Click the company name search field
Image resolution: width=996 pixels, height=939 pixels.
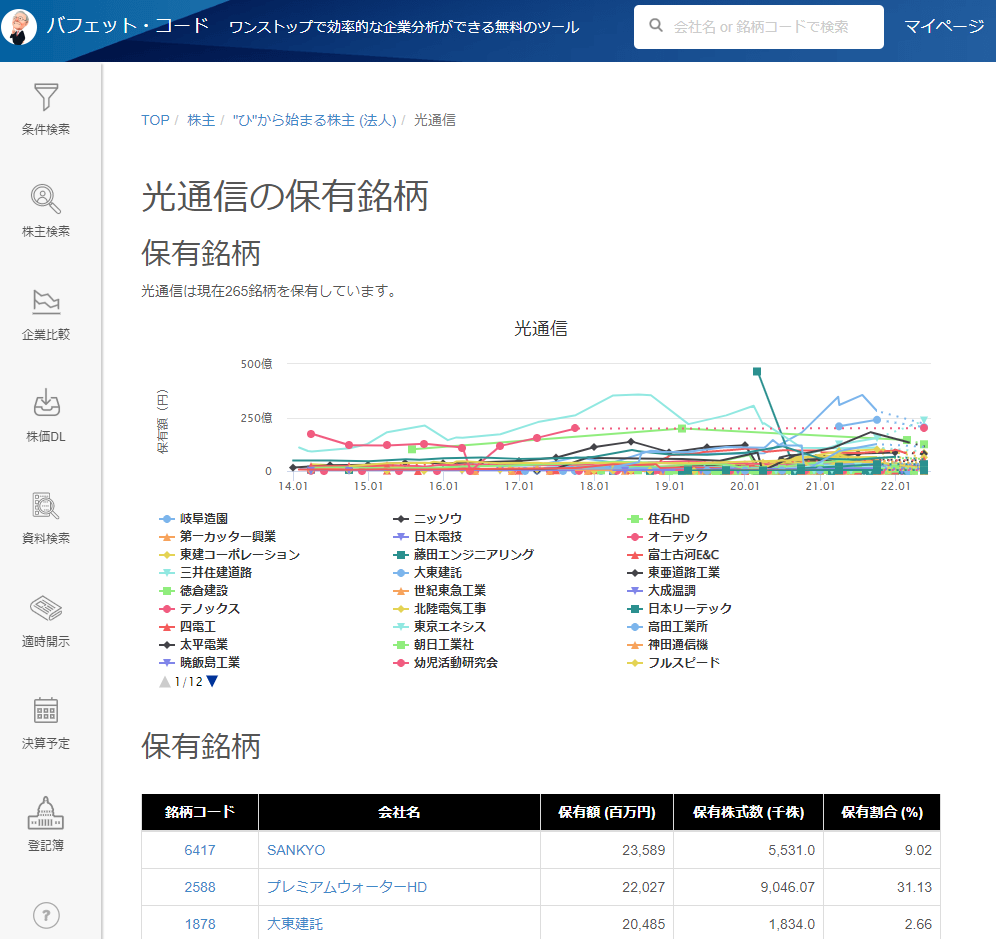pyautogui.click(x=759, y=27)
